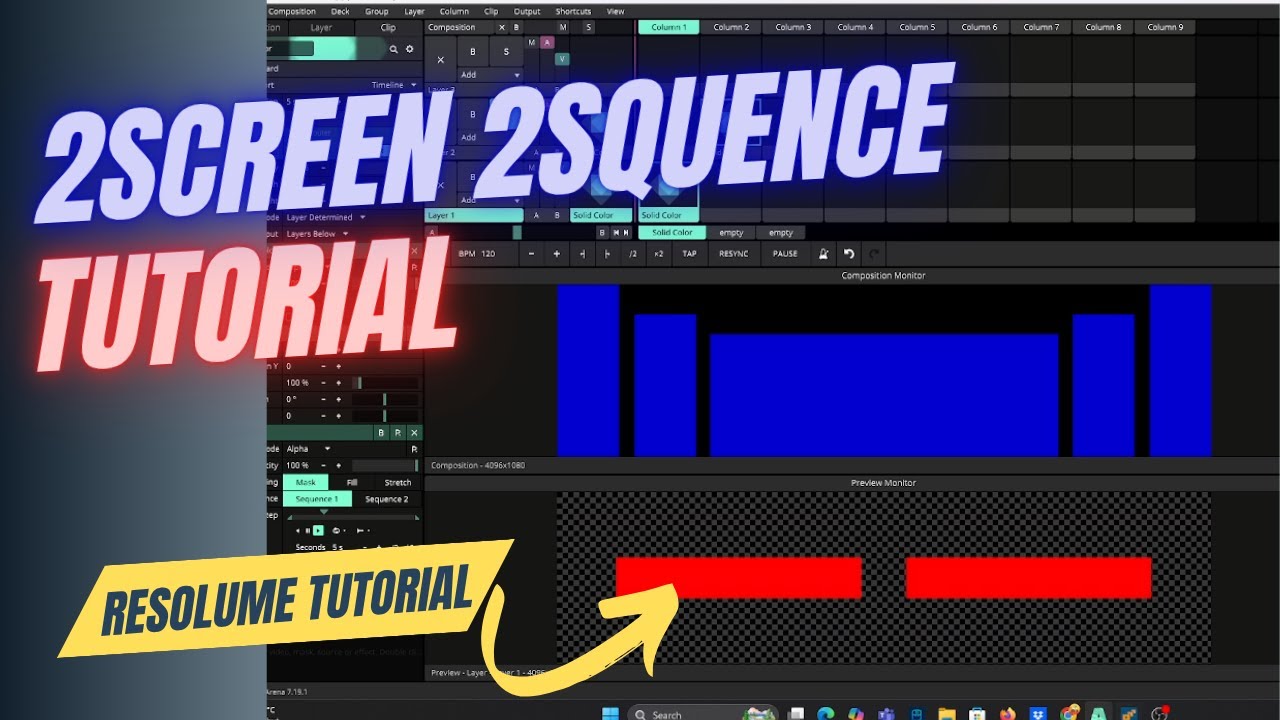Click the undo arrow icon
This screenshot has height=720, width=1280.
pyautogui.click(x=849, y=254)
